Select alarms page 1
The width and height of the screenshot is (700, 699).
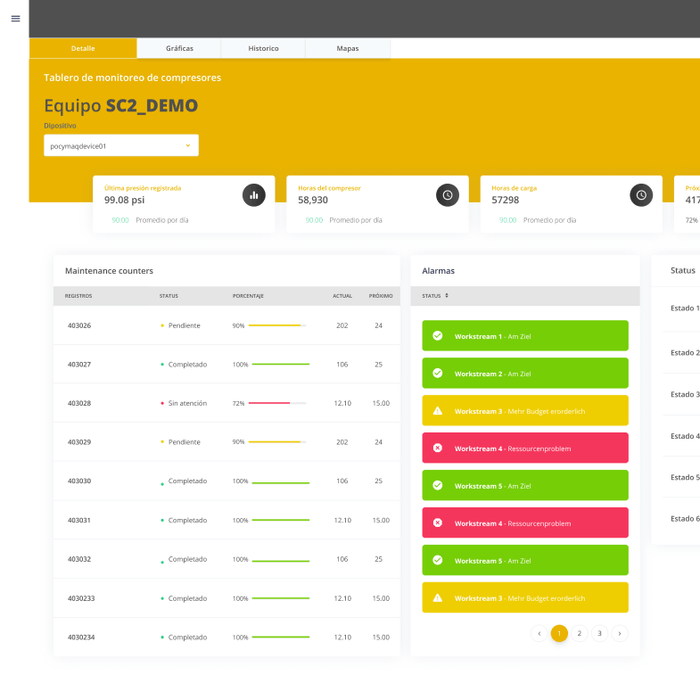tap(559, 633)
